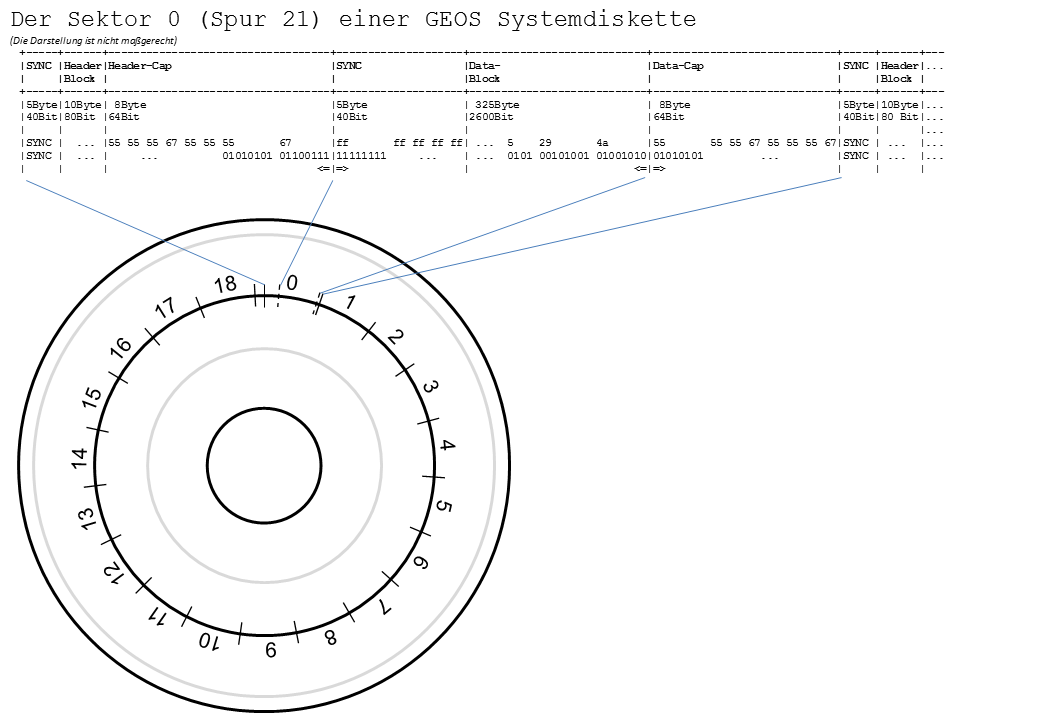Select sector label 16 on the disk ring
1040x720 pixels.
(x=122, y=346)
